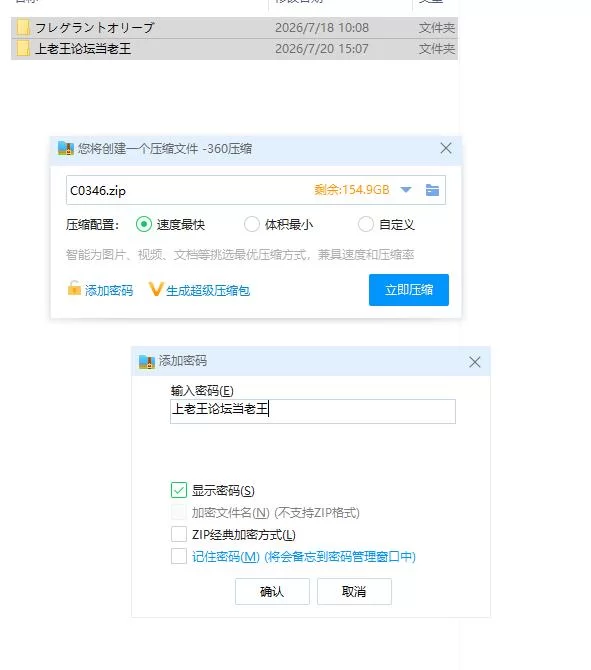Click the disabled 加密文件名(N) checkbox
Image resolution: width=591 pixels, height=670 pixels.
coord(179,512)
